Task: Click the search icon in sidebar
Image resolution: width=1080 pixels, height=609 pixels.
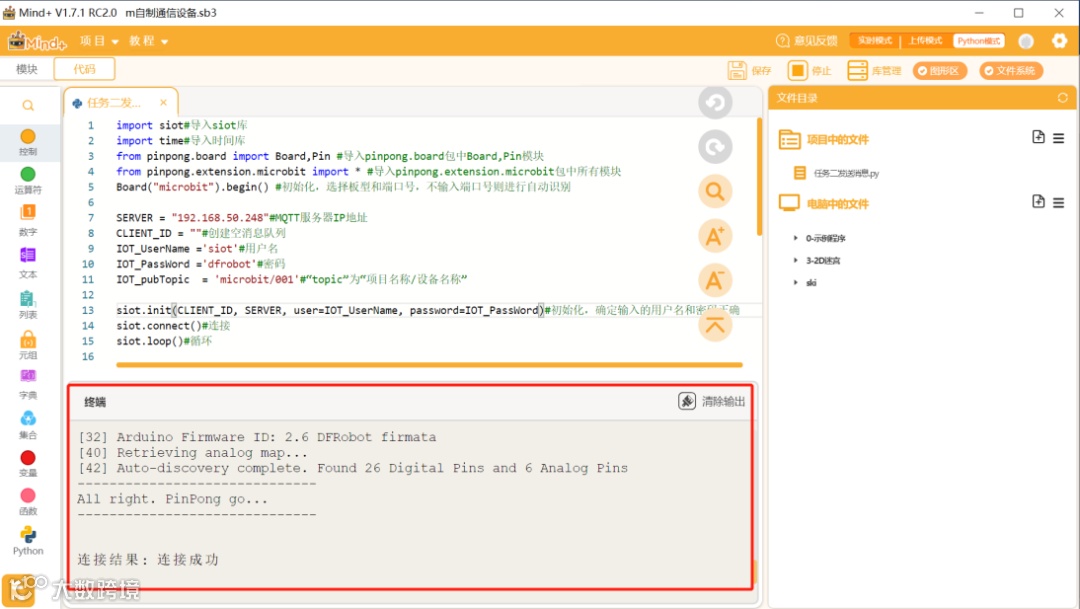Action: [x=28, y=105]
